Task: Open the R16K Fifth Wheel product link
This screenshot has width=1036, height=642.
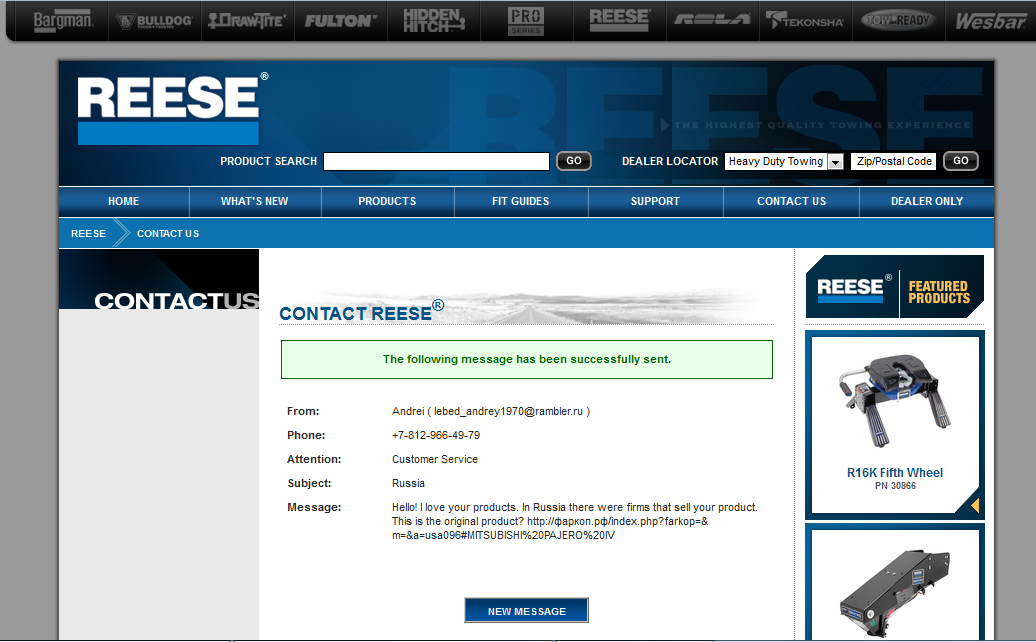Action: point(895,473)
